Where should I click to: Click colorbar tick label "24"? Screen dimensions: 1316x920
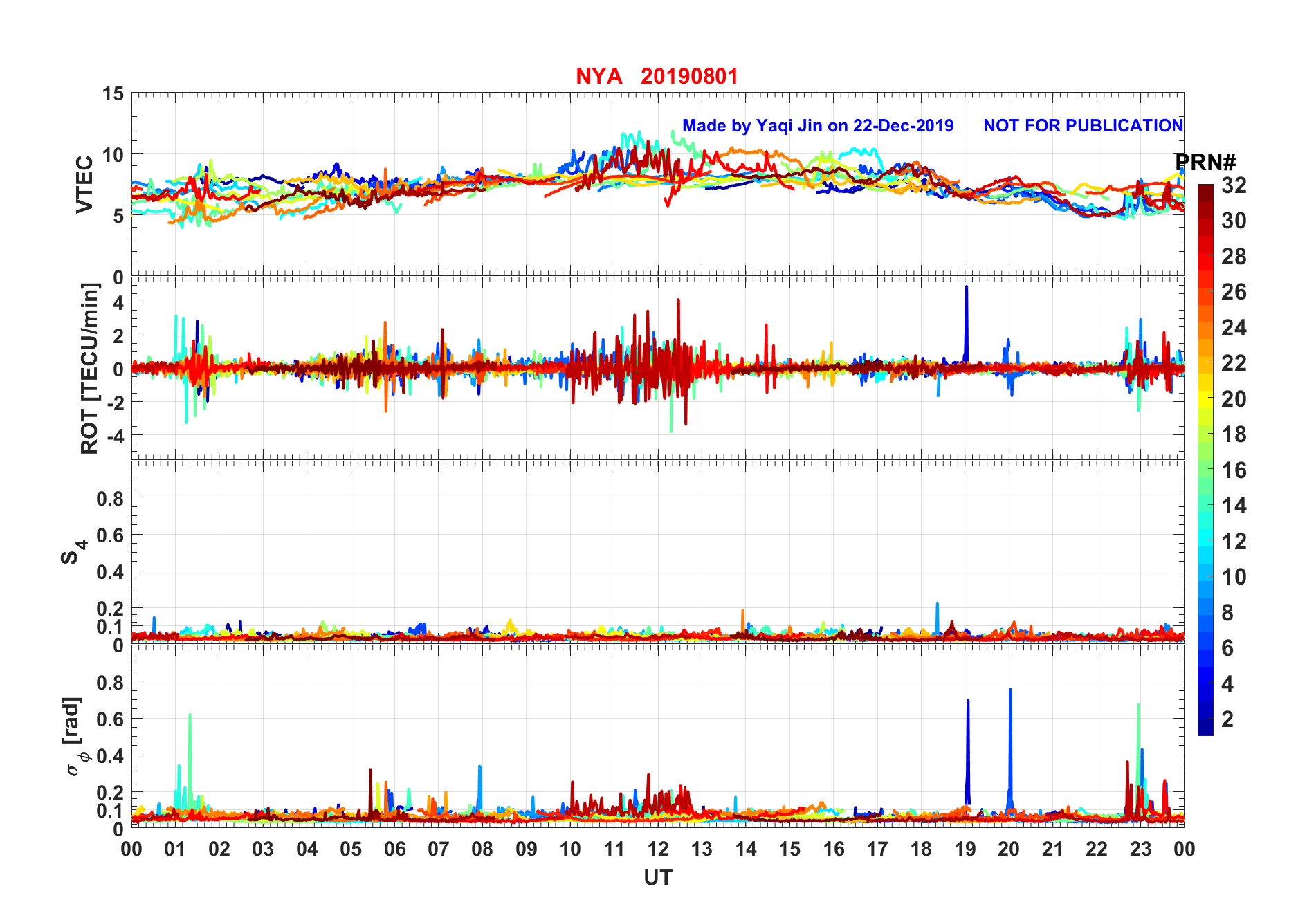click(1234, 327)
